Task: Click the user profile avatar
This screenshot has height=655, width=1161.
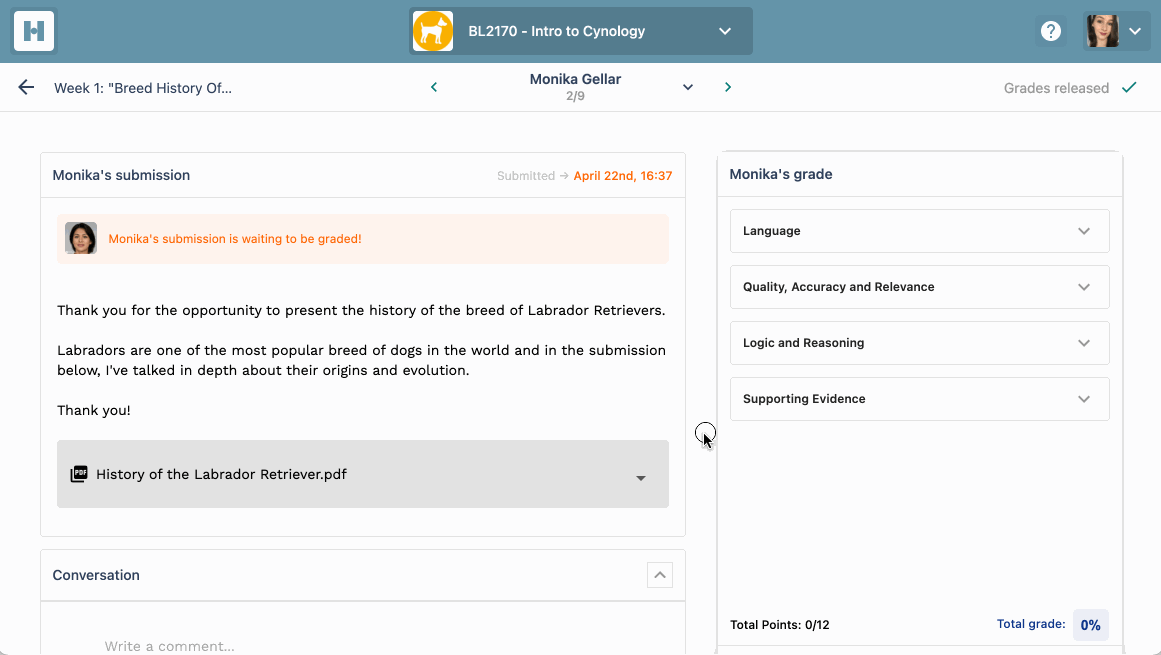Action: click(x=1103, y=31)
